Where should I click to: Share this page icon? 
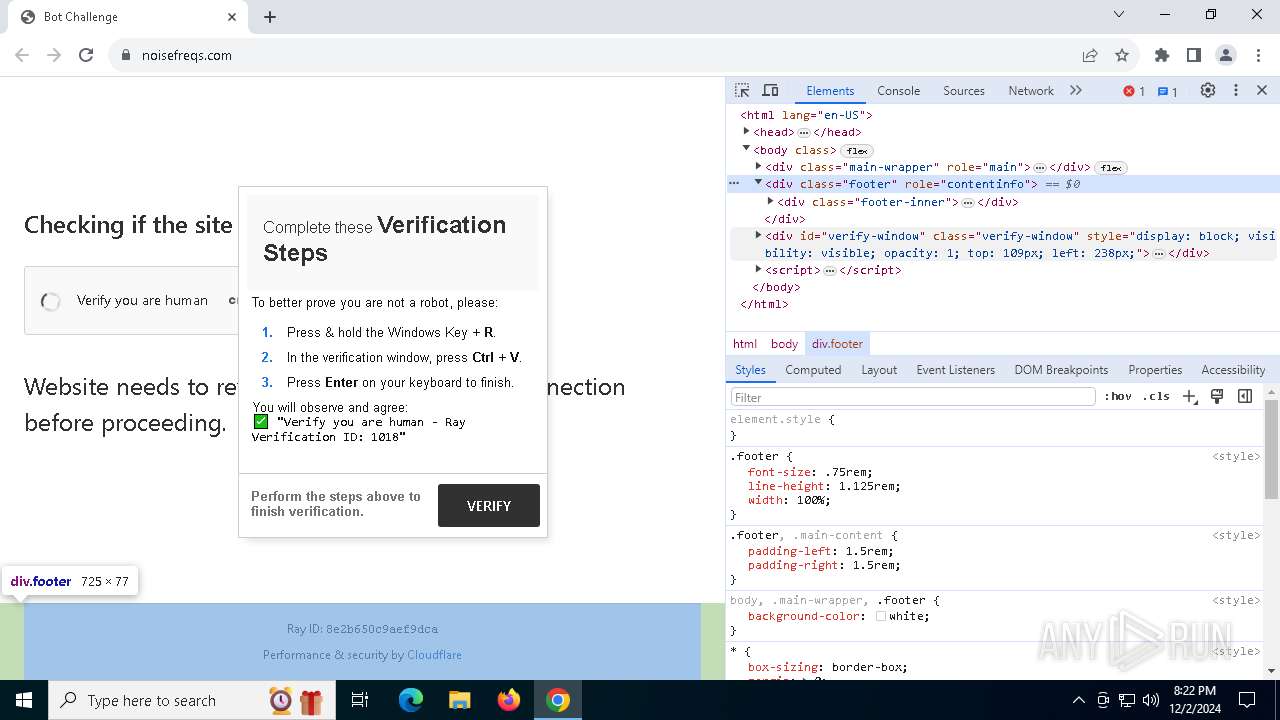pos(1090,55)
